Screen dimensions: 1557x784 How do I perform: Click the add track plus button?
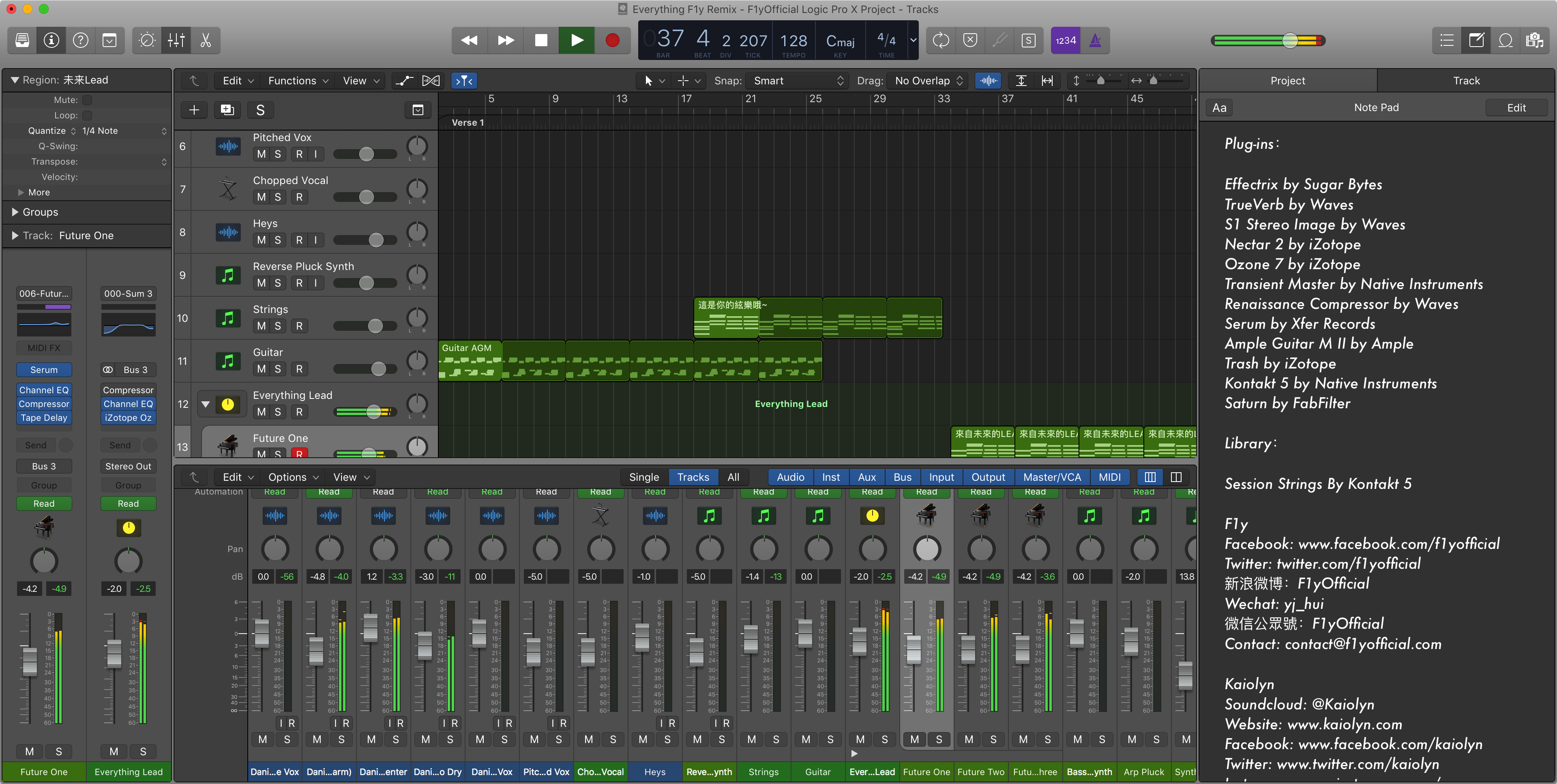pos(194,110)
